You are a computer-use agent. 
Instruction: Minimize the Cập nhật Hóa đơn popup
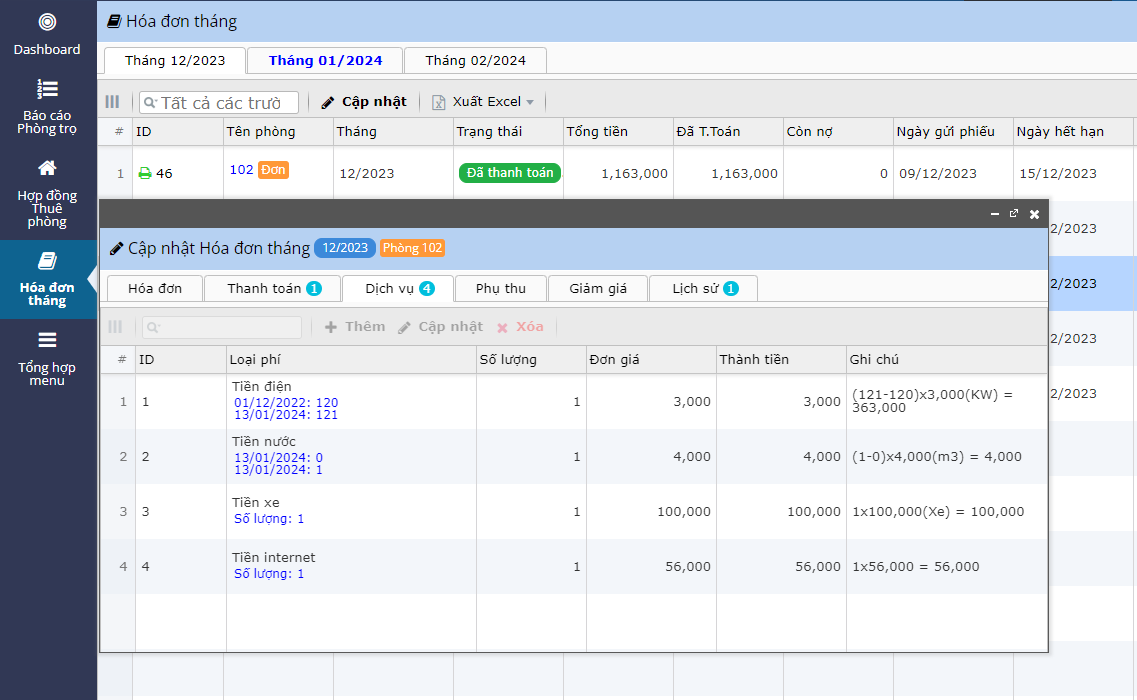pos(994,214)
